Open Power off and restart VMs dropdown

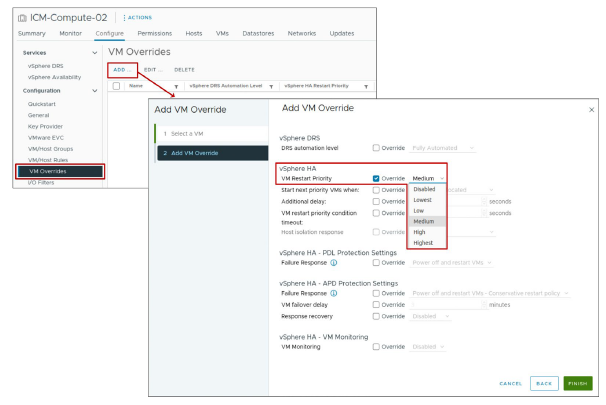click(x=451, y=263)
